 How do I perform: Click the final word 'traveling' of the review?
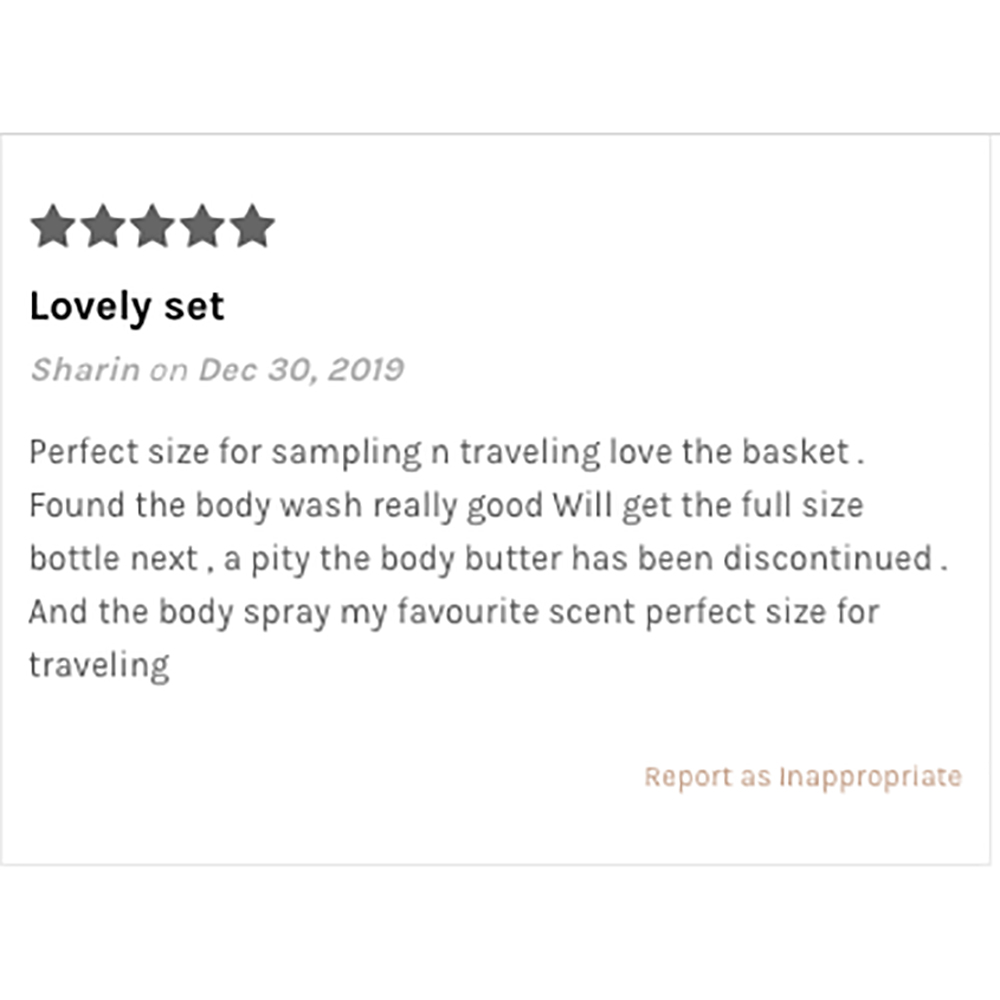coord(99,666)
